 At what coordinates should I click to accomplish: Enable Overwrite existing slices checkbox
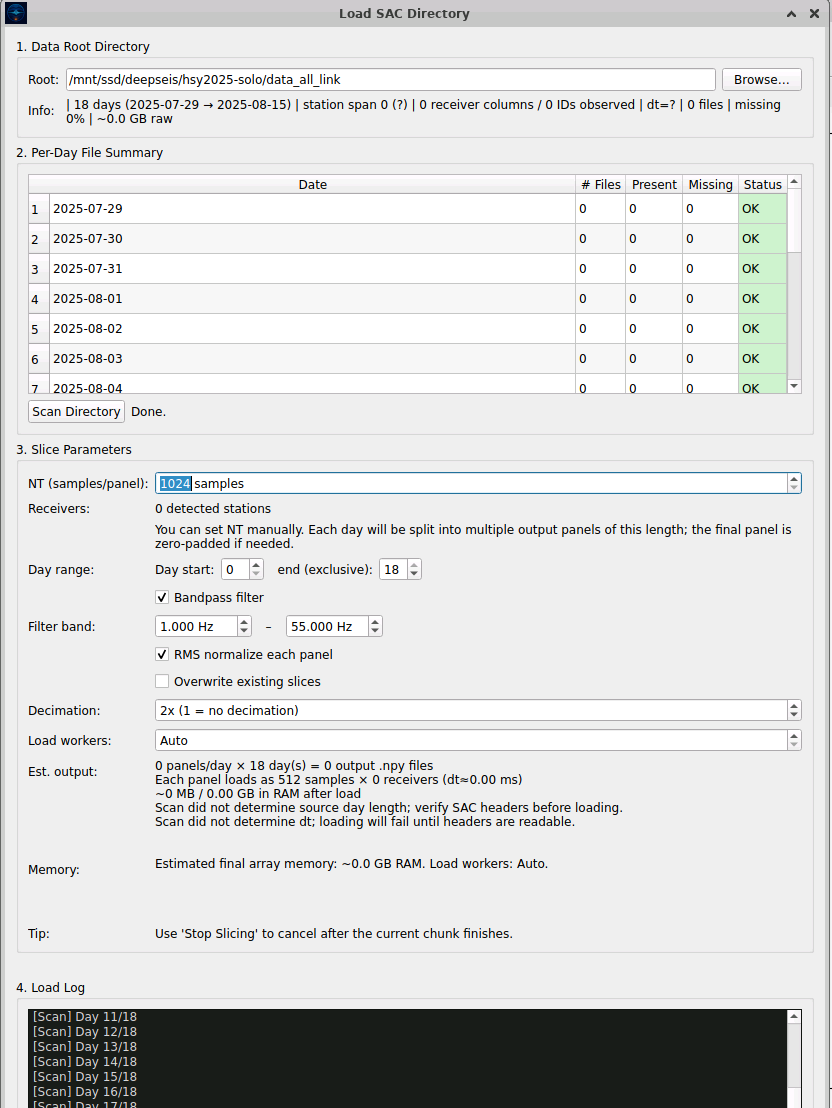click(x=162, y=681)
